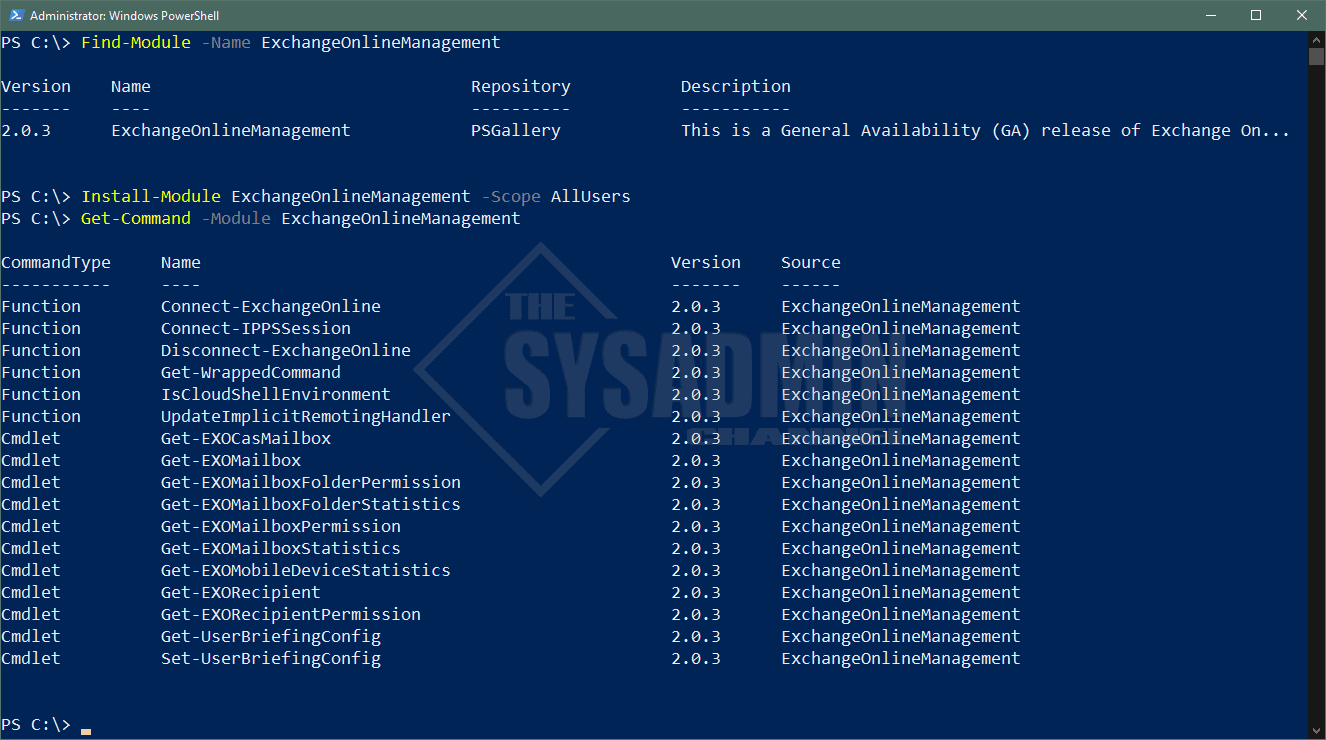Click the Description column header
Viewport: 1326px width, 740px height.
pyautogui.click(x=736, y=86)
